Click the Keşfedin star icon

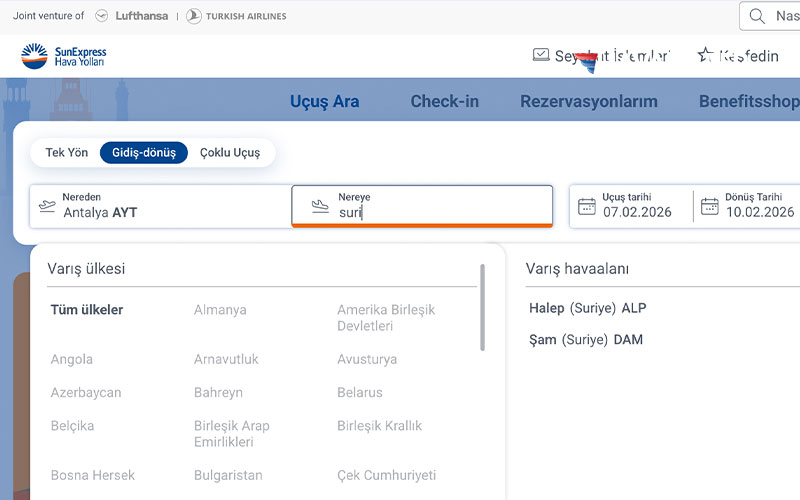pos(706,55)
